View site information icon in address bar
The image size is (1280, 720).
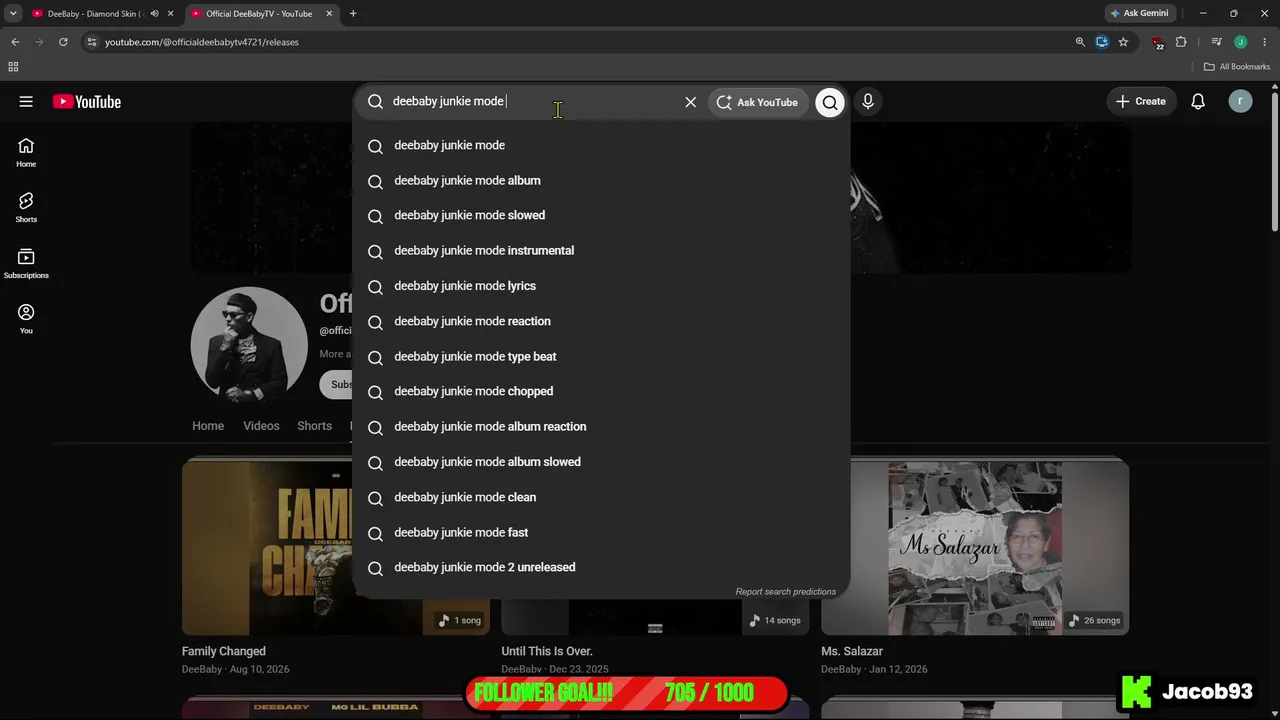click(91, 42)
